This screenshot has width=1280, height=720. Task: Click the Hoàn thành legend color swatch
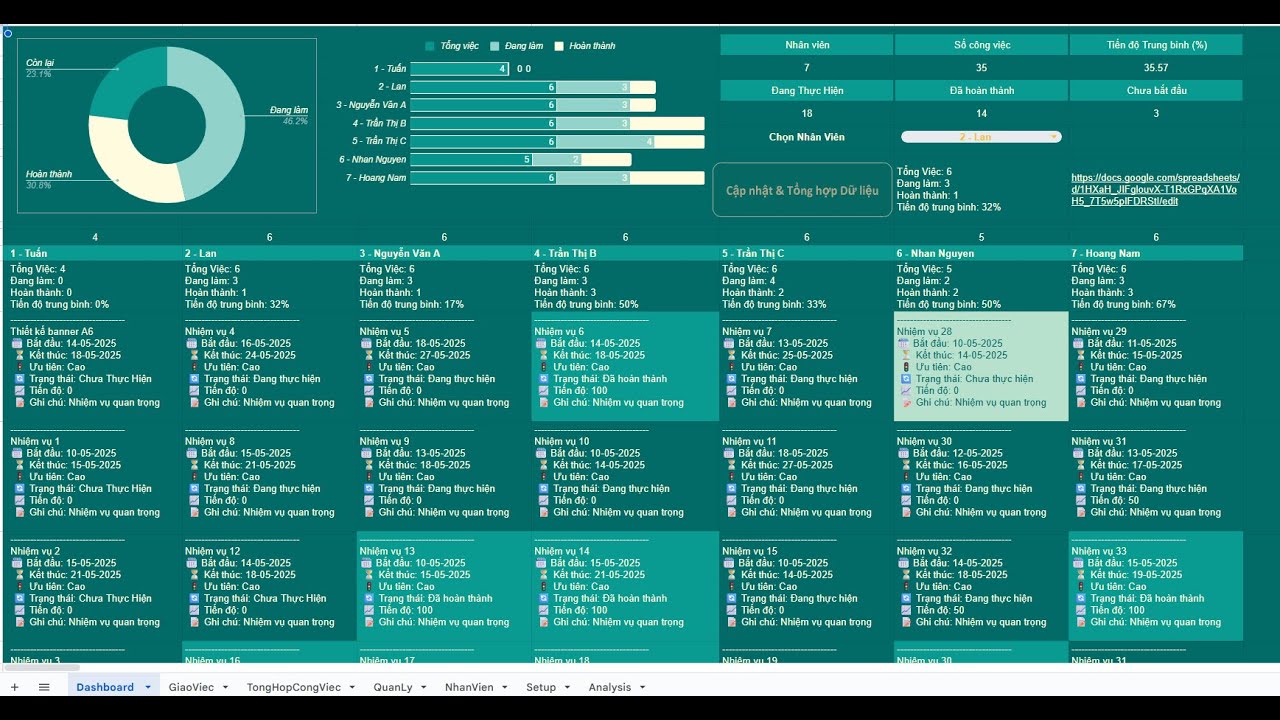pyautogui.click(x=560, y=46)
